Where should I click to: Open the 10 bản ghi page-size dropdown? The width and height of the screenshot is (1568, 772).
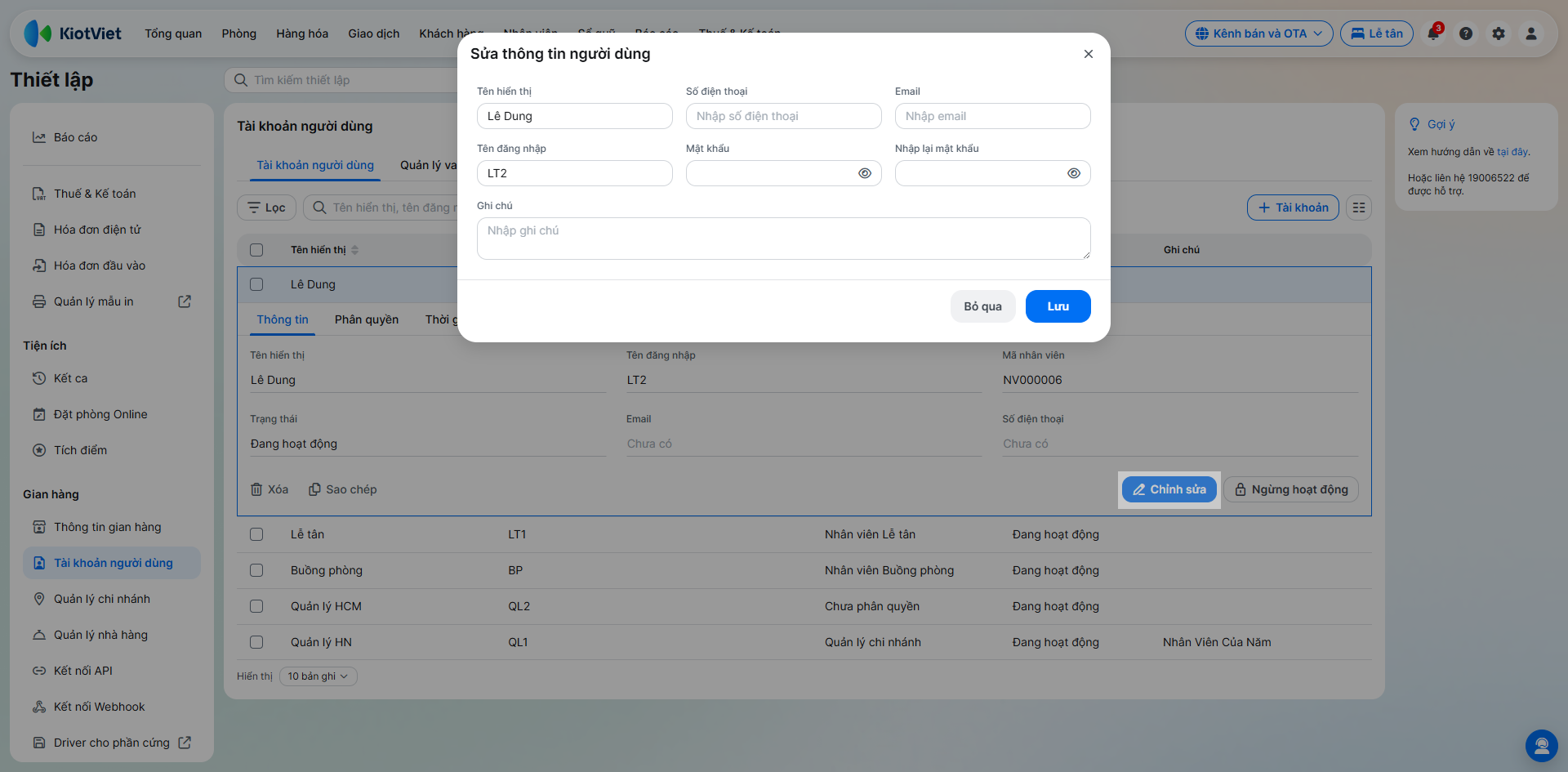pyautogui.click(x=318, y=676)
